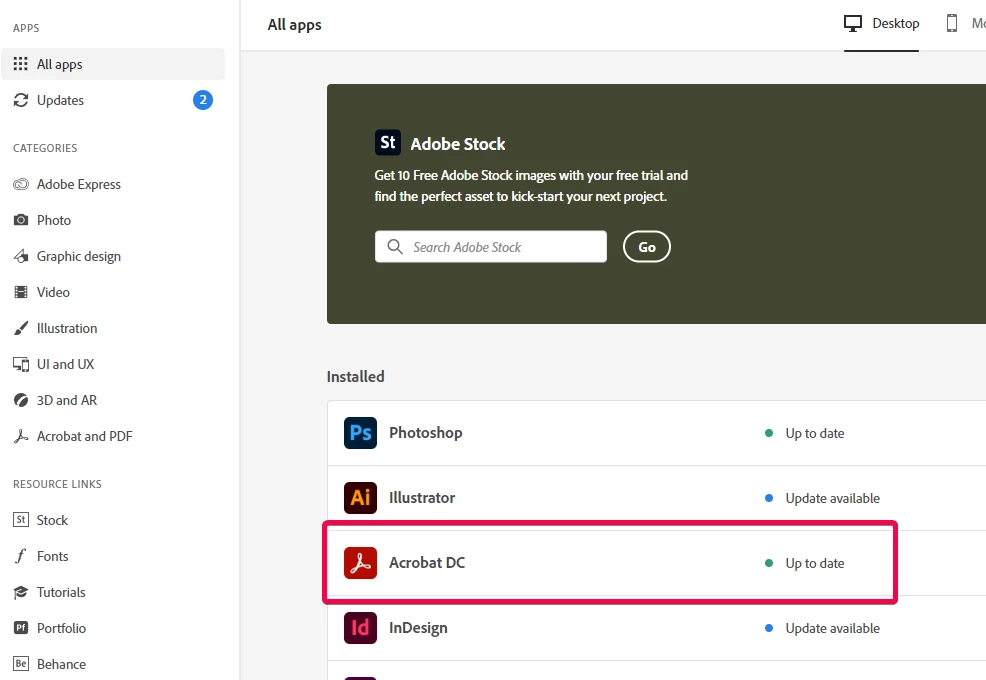Image resolution: width=986 pixels, height=680 pixels.
Task: Click the Adobe Stock St logo
Action: click(x=388, y=143)
